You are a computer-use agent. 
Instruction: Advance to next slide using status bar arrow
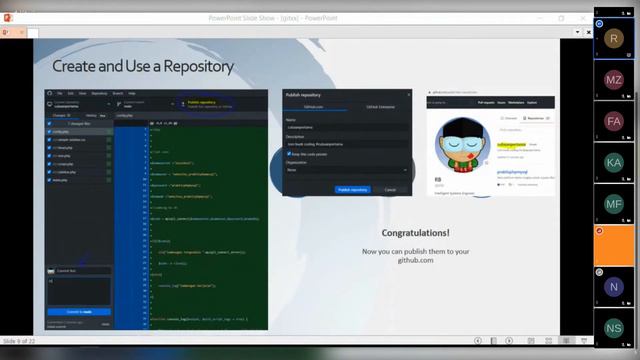point(509,340)
